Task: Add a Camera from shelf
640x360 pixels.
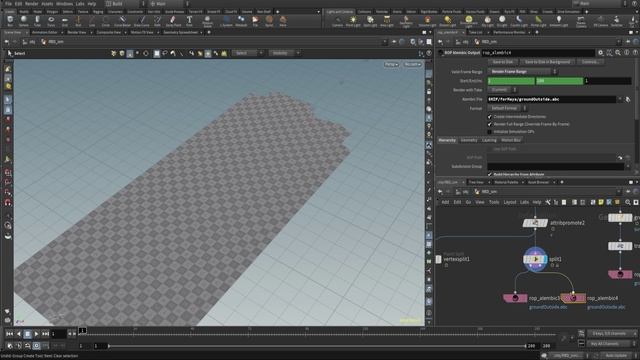Action: [338, 21]
